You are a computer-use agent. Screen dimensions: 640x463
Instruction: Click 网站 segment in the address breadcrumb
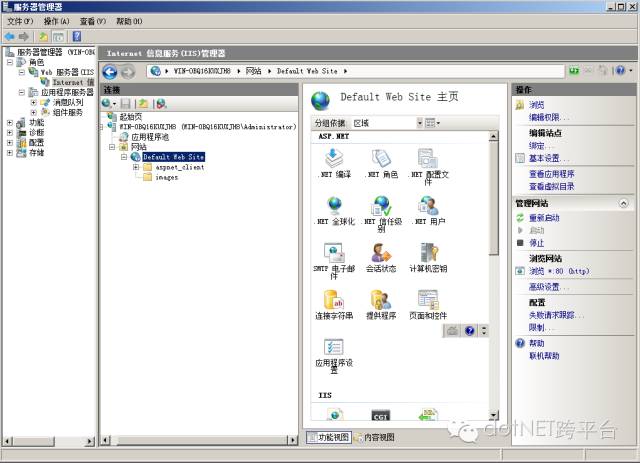point(253,71)
